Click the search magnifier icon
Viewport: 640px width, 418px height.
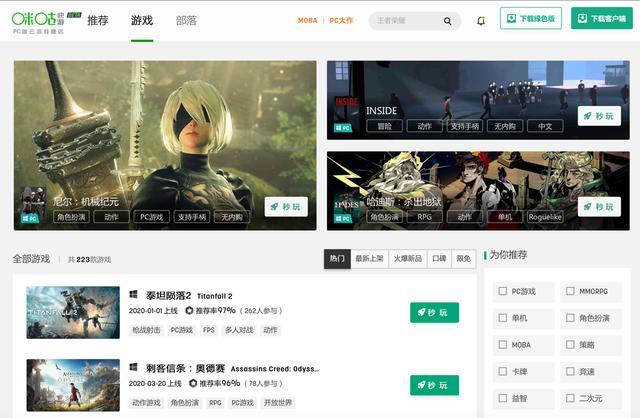pyautogui.click(x=447, y=21)
